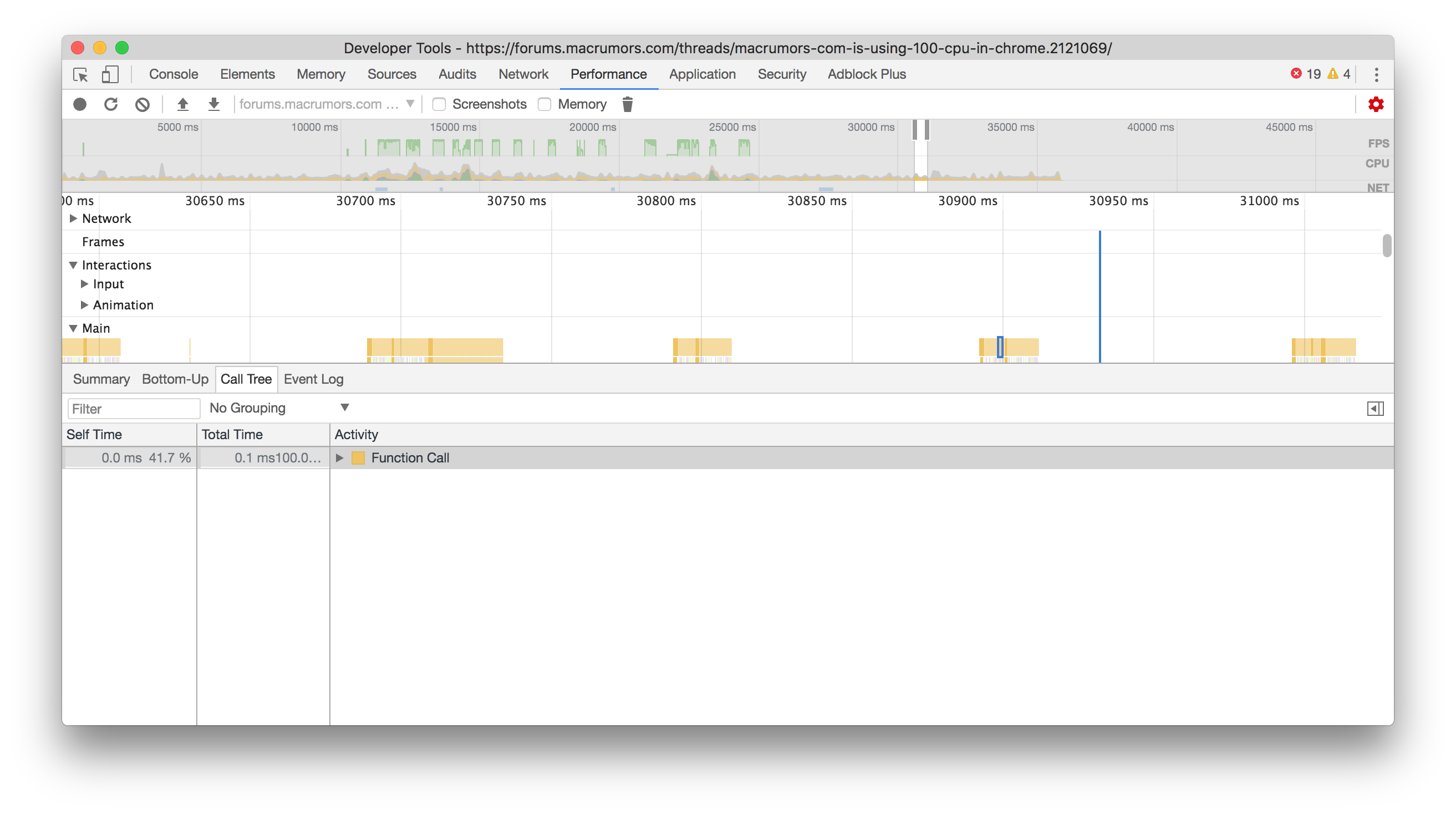Switch to the Console tab
Image resolution: width=1456 pixels, height=814 pixels.
click(173, 74)
